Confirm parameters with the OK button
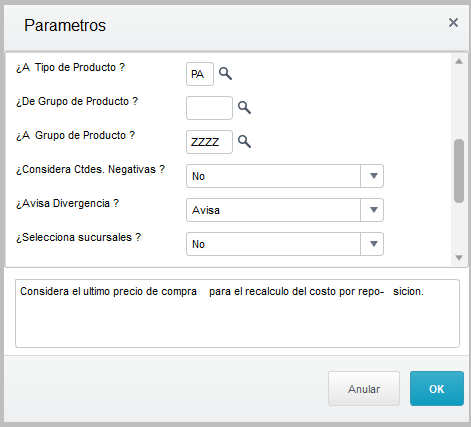This screenshot has height=427, width=471. click(x=437, y=389)
